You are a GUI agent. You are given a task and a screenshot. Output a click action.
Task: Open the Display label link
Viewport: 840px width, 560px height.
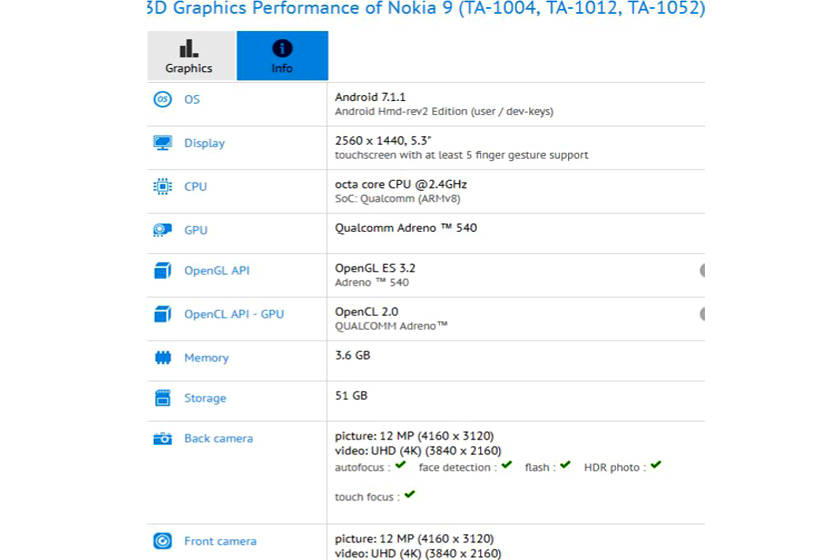[205, 143]
